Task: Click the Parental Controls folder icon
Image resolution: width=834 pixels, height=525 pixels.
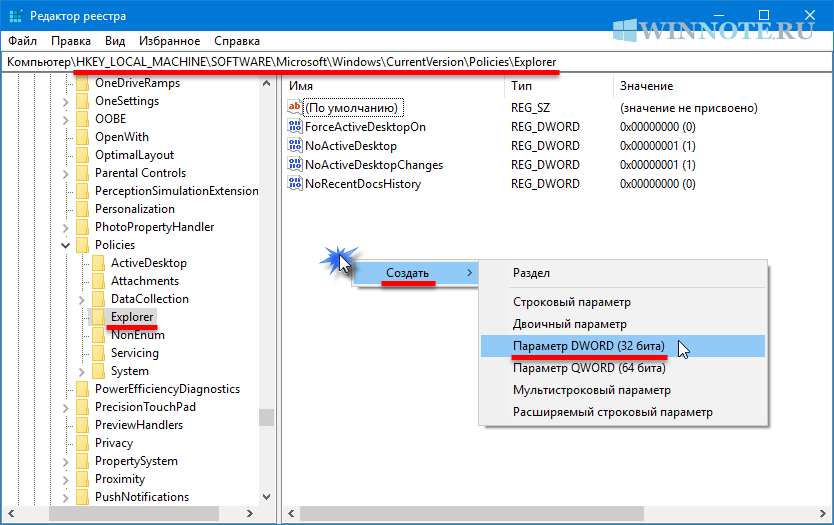Action: coord(82,173)
